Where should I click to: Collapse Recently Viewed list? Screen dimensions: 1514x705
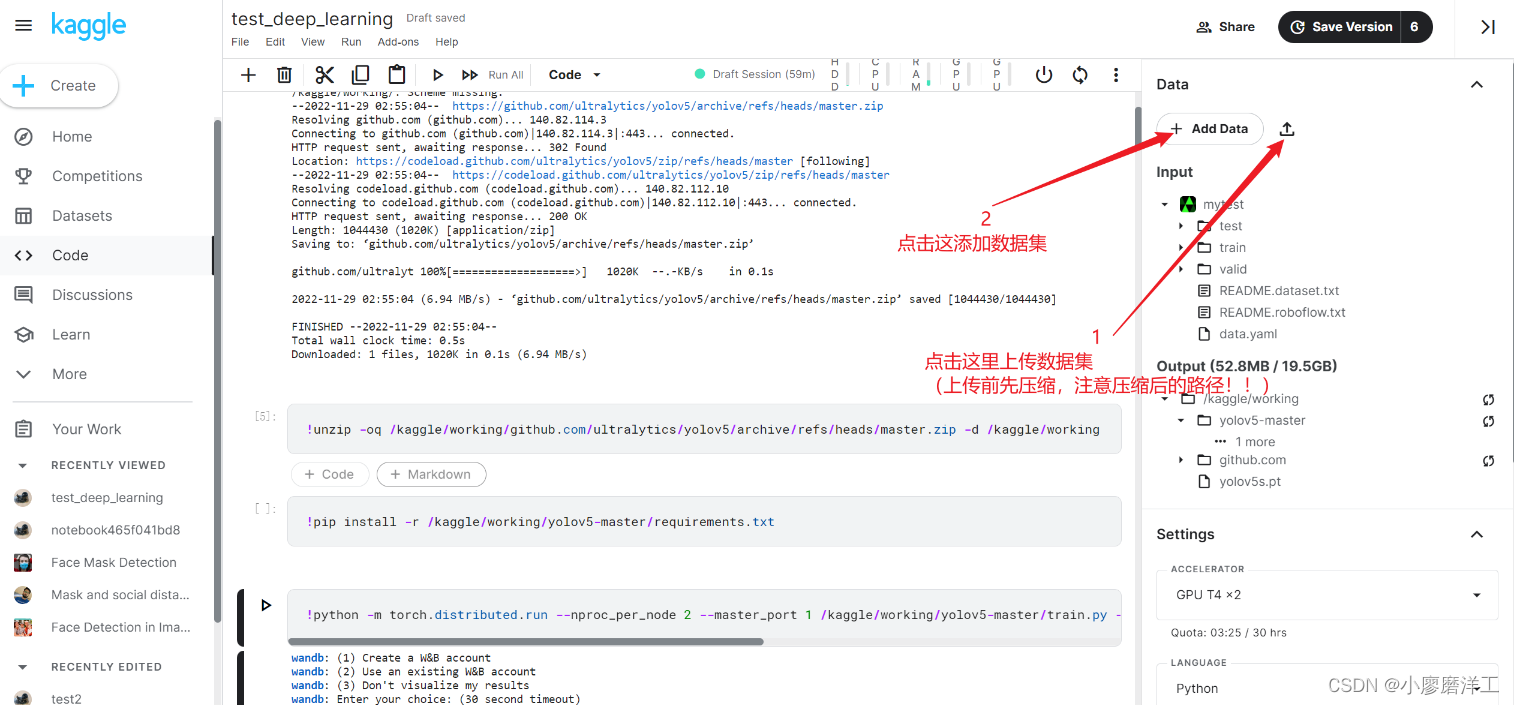(x=23, y=465)
